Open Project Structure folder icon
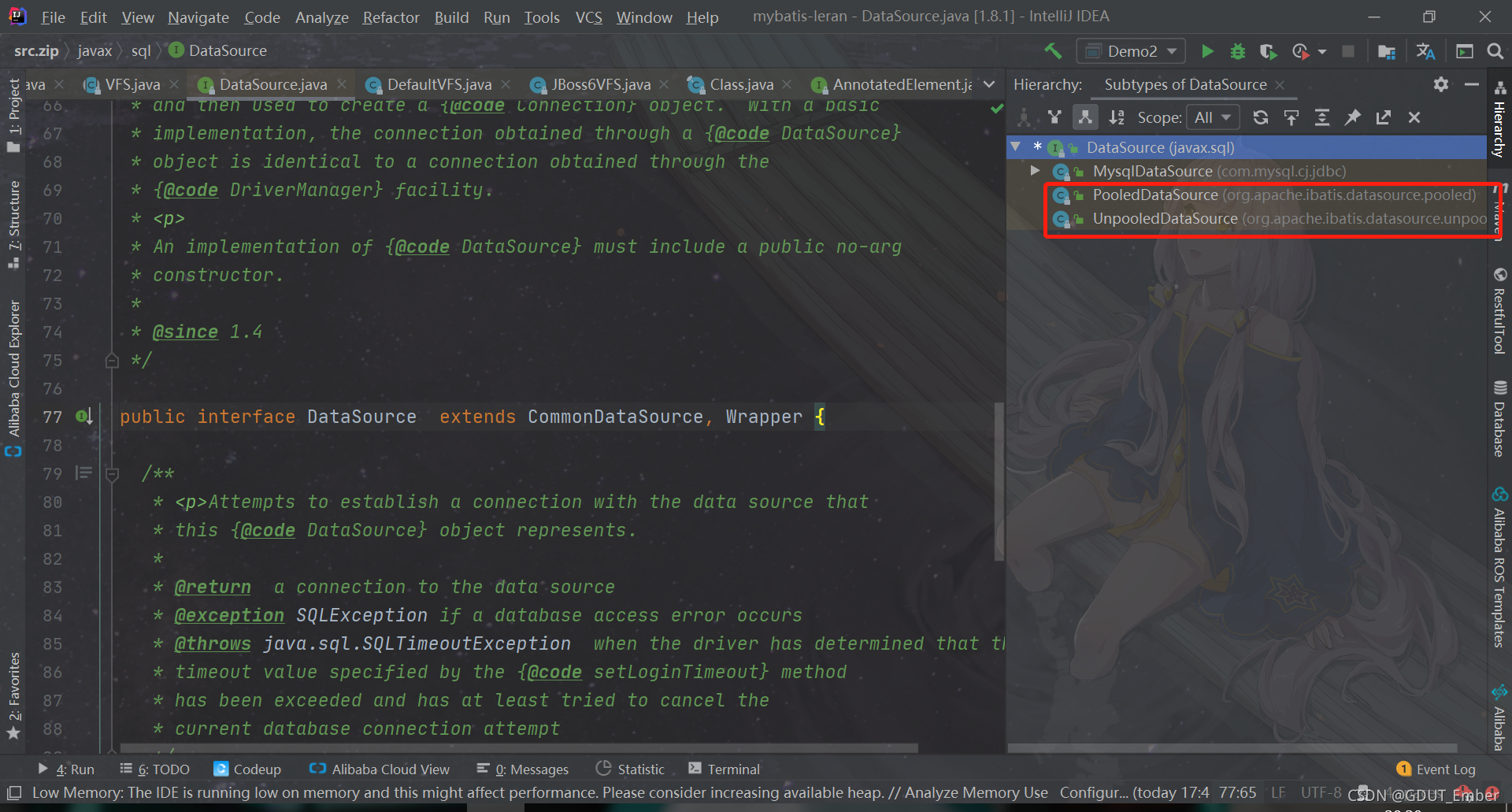The height and width of the screenshot is (812, 1512). click(1387, 51)
